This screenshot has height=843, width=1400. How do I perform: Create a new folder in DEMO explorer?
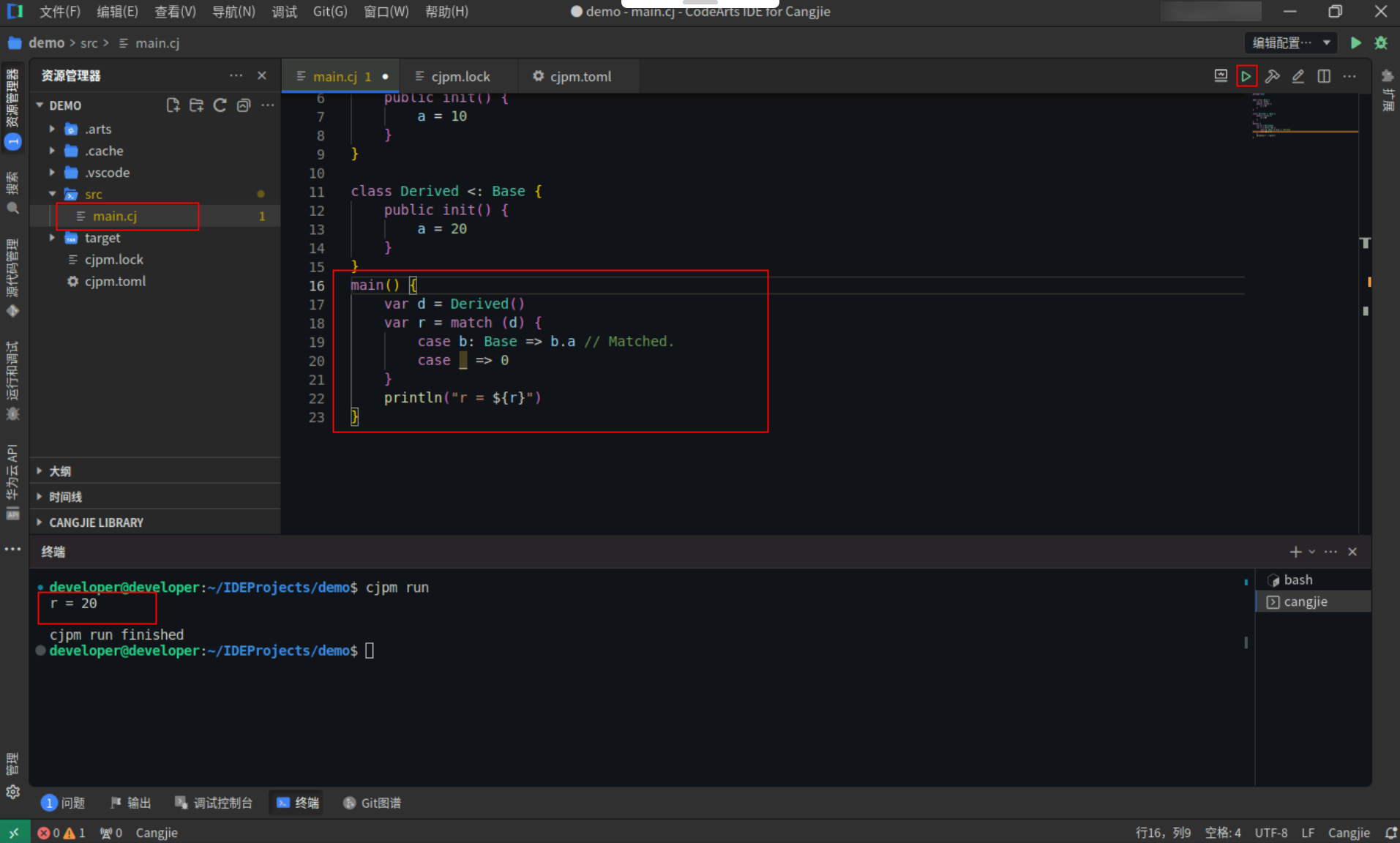(x=196, y=105)
